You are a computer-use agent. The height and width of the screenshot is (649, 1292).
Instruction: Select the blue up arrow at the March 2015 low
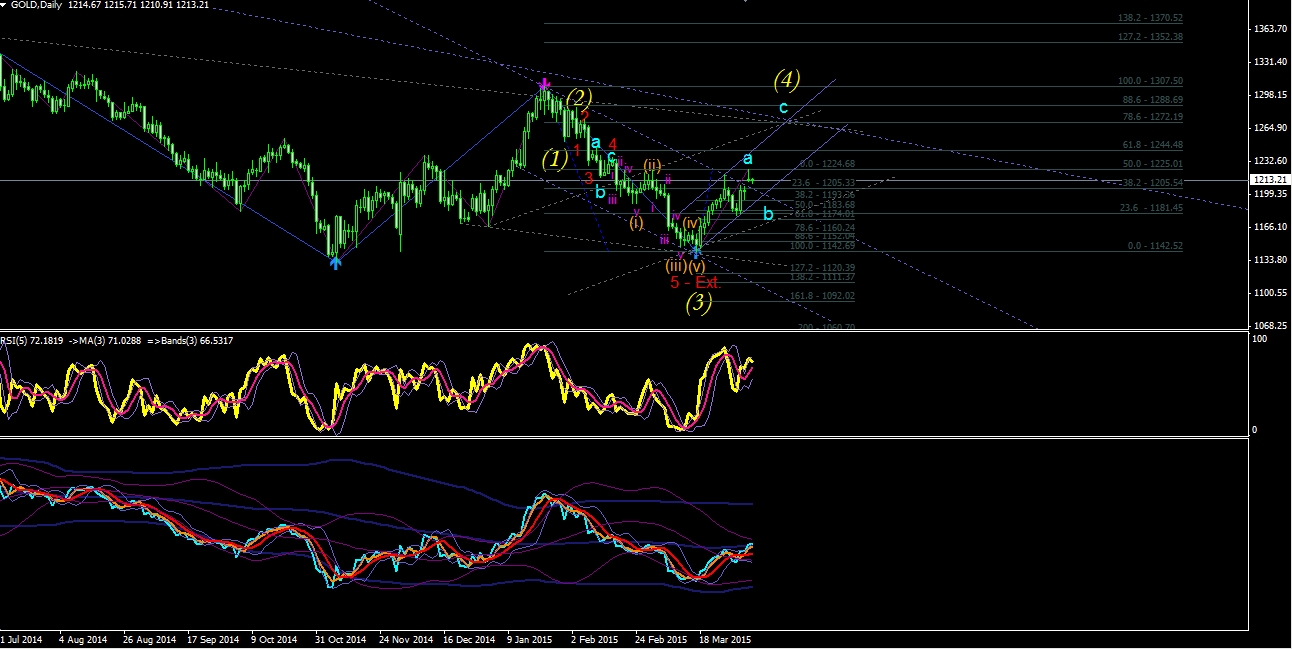tap(696, 253)
